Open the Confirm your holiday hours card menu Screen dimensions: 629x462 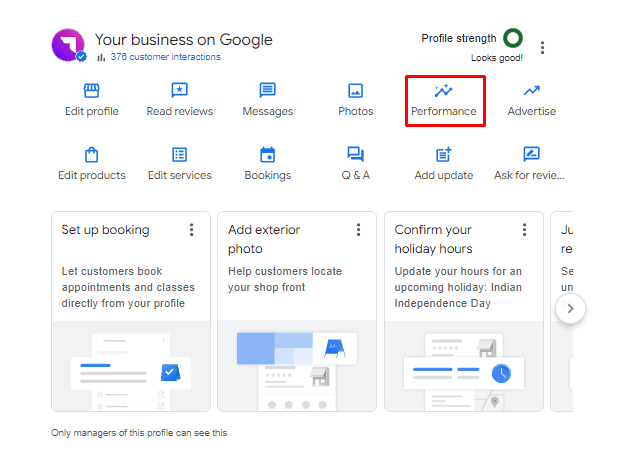[x=524, y=230]
